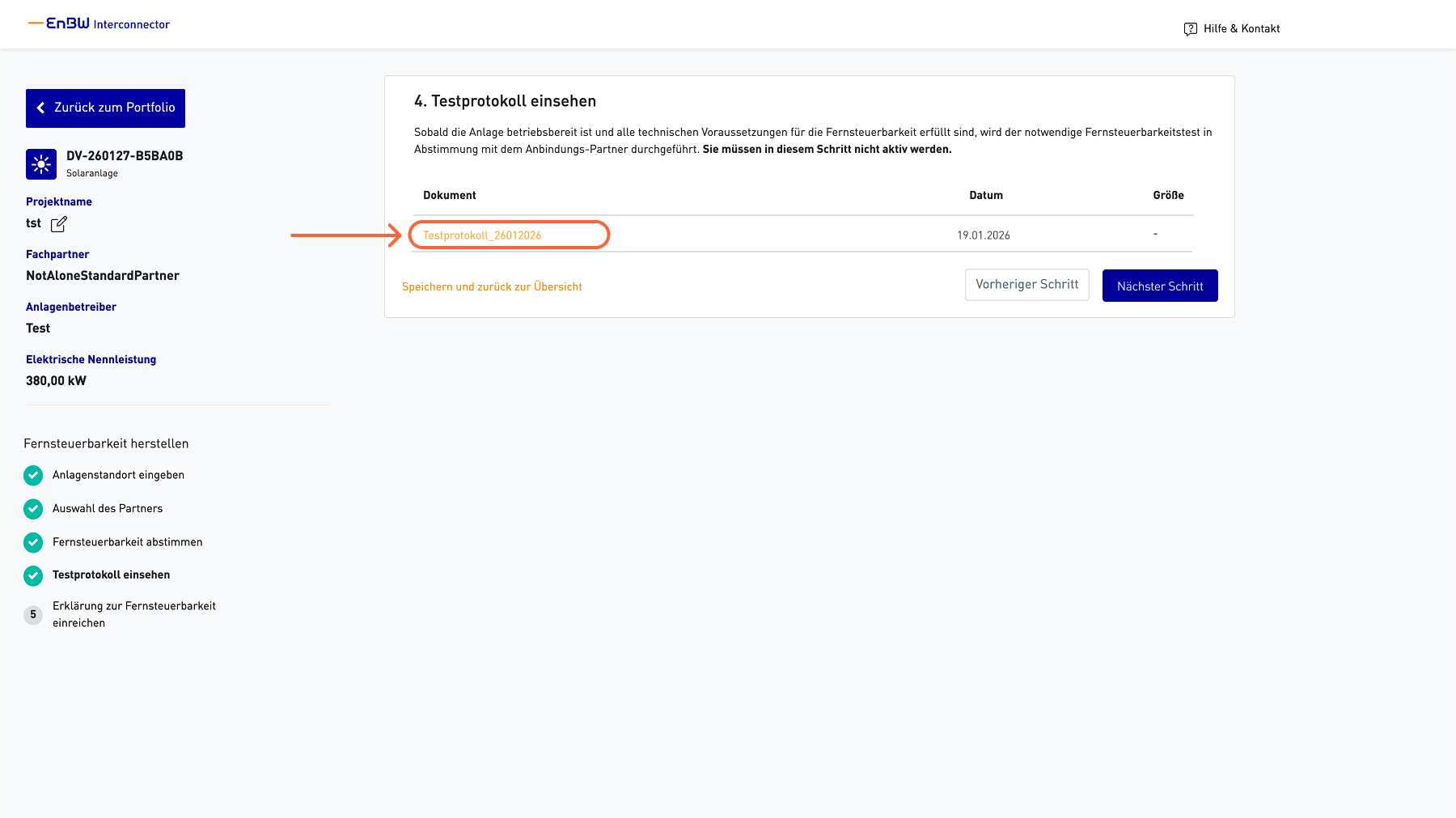Click back chevron in Zurück zum Portfolio
Screen dimensions: 1456x818
[x=40, y=108]
